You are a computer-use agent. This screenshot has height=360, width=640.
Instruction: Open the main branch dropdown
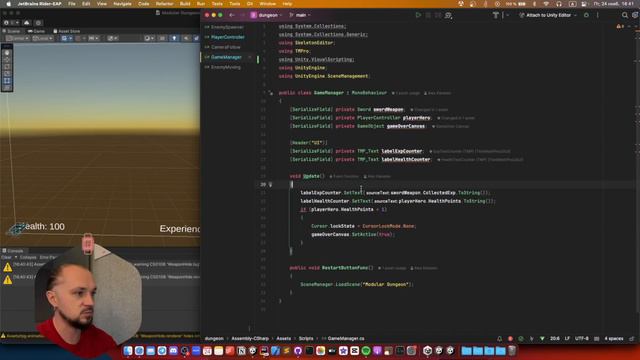(x=300, y=15)
